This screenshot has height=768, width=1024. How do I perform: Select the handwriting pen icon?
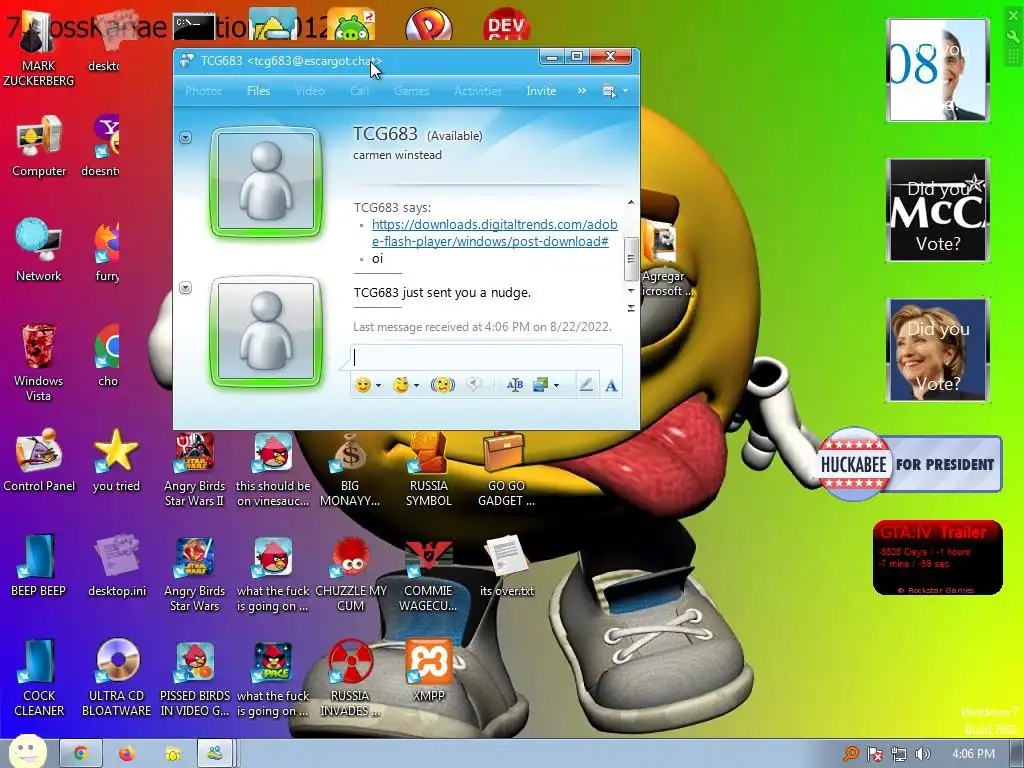[586, 385]
